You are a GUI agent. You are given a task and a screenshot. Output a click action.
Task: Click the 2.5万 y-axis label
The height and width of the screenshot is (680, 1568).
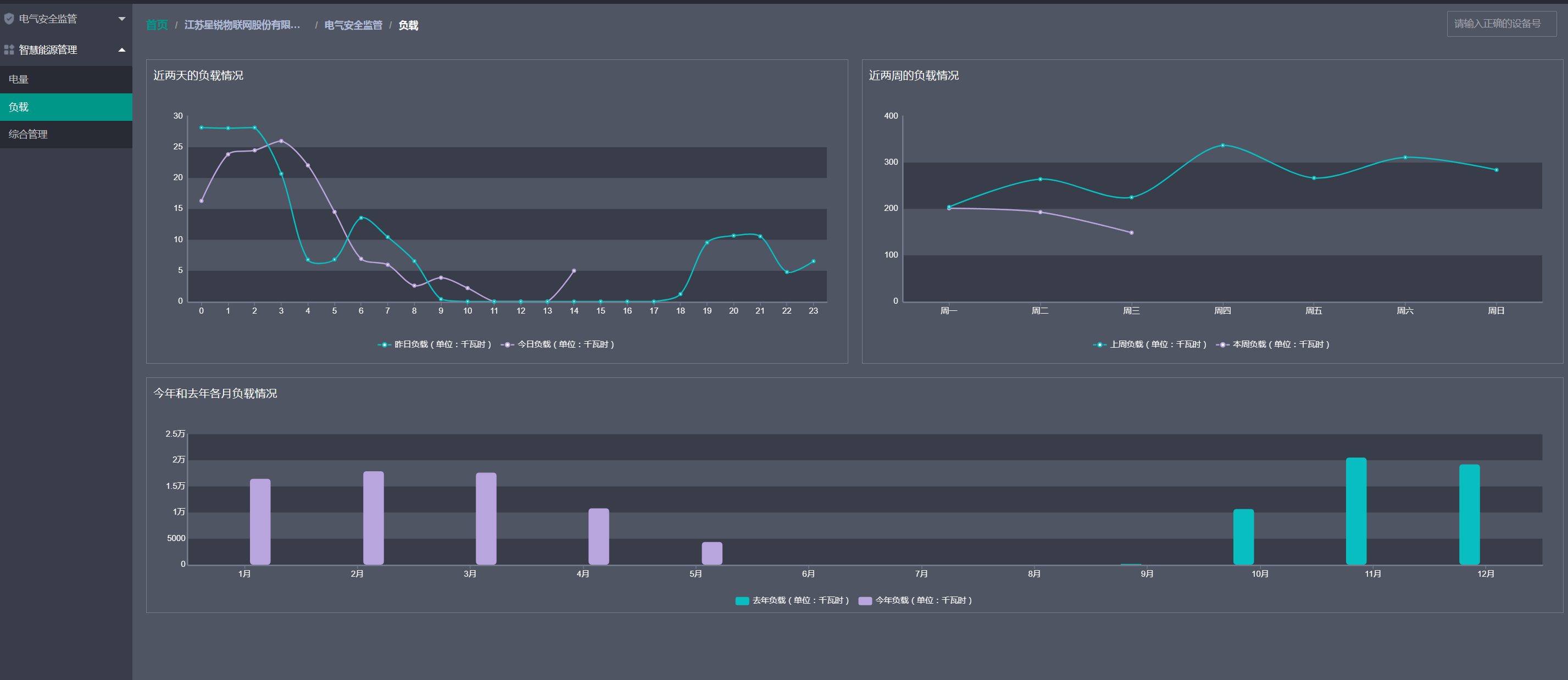point(175,433)
